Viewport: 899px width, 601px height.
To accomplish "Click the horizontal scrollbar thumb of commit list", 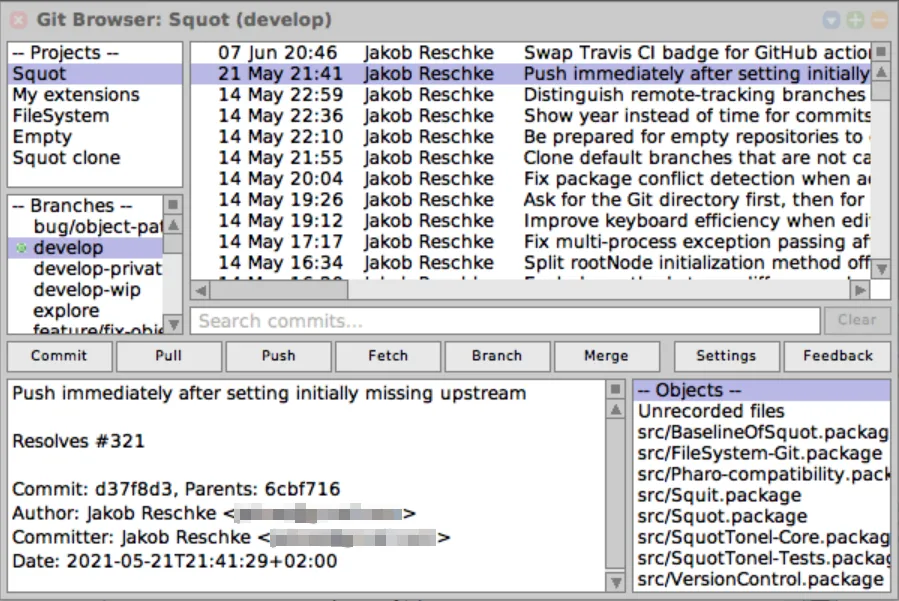I will (279, 290).
